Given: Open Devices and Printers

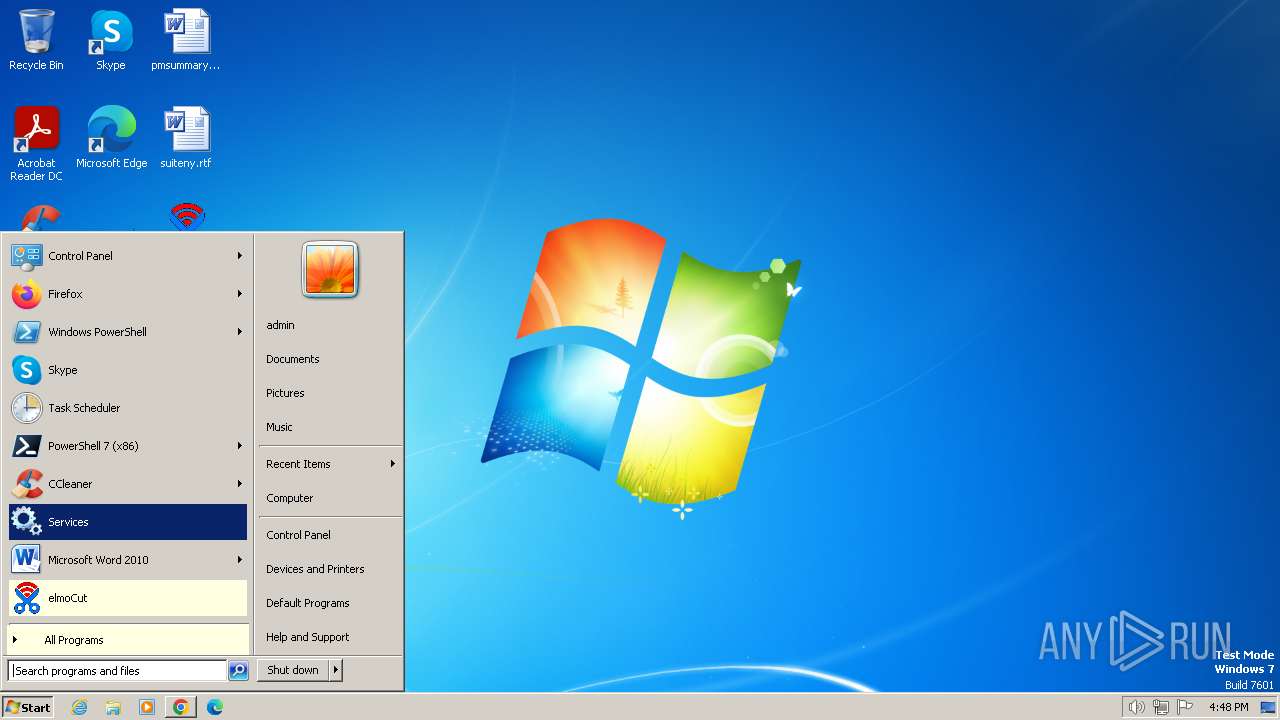Looking at the screenshot, I should pos(315,569).
